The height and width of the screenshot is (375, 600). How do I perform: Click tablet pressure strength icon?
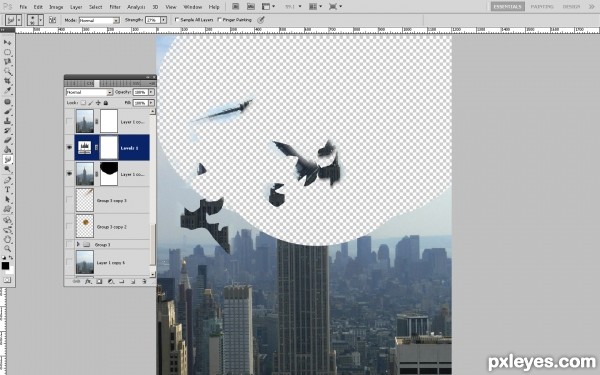pyautogui.click(x=261, y=20)
